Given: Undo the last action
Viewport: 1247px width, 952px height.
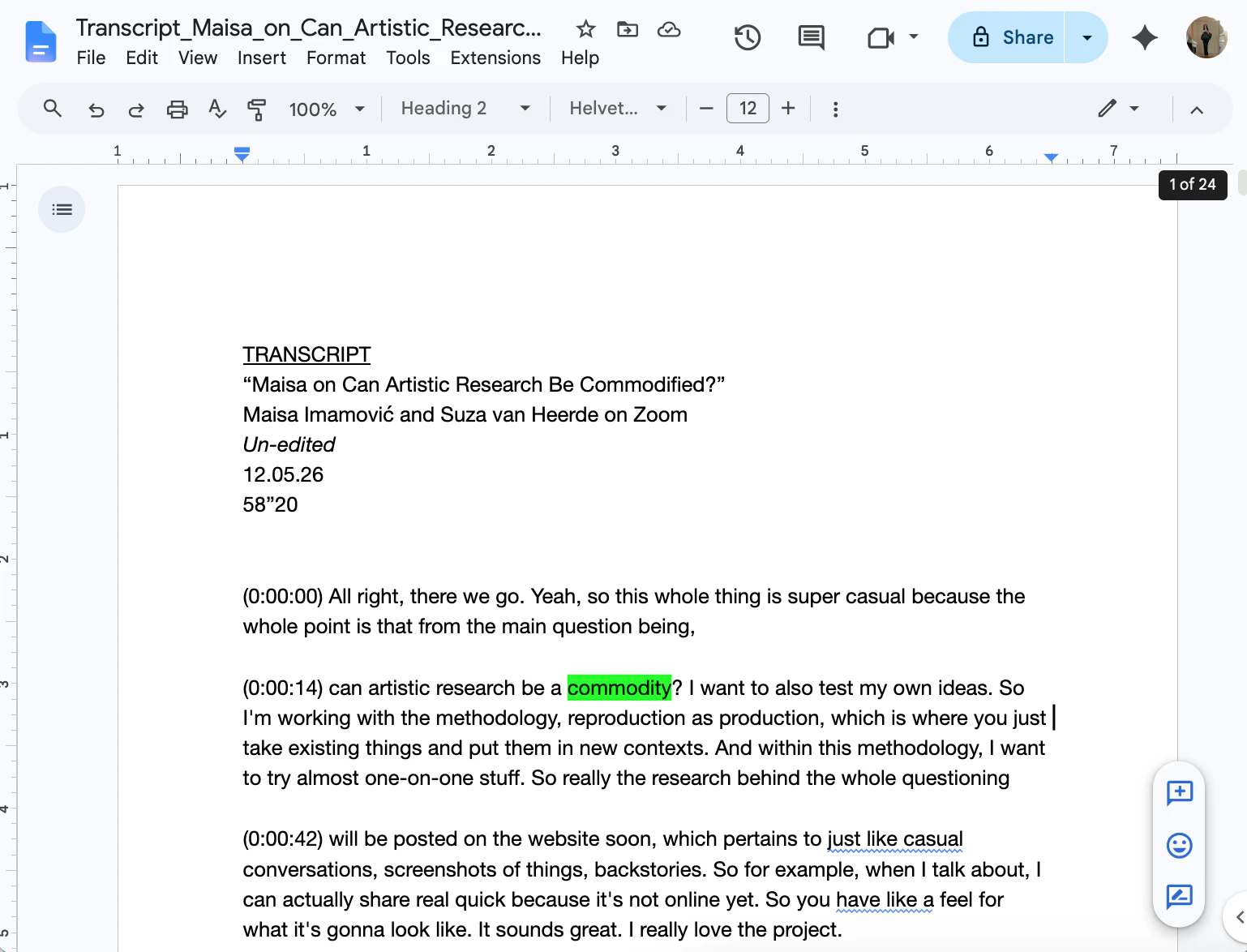Looking at the screenshot, I should 96,109.
